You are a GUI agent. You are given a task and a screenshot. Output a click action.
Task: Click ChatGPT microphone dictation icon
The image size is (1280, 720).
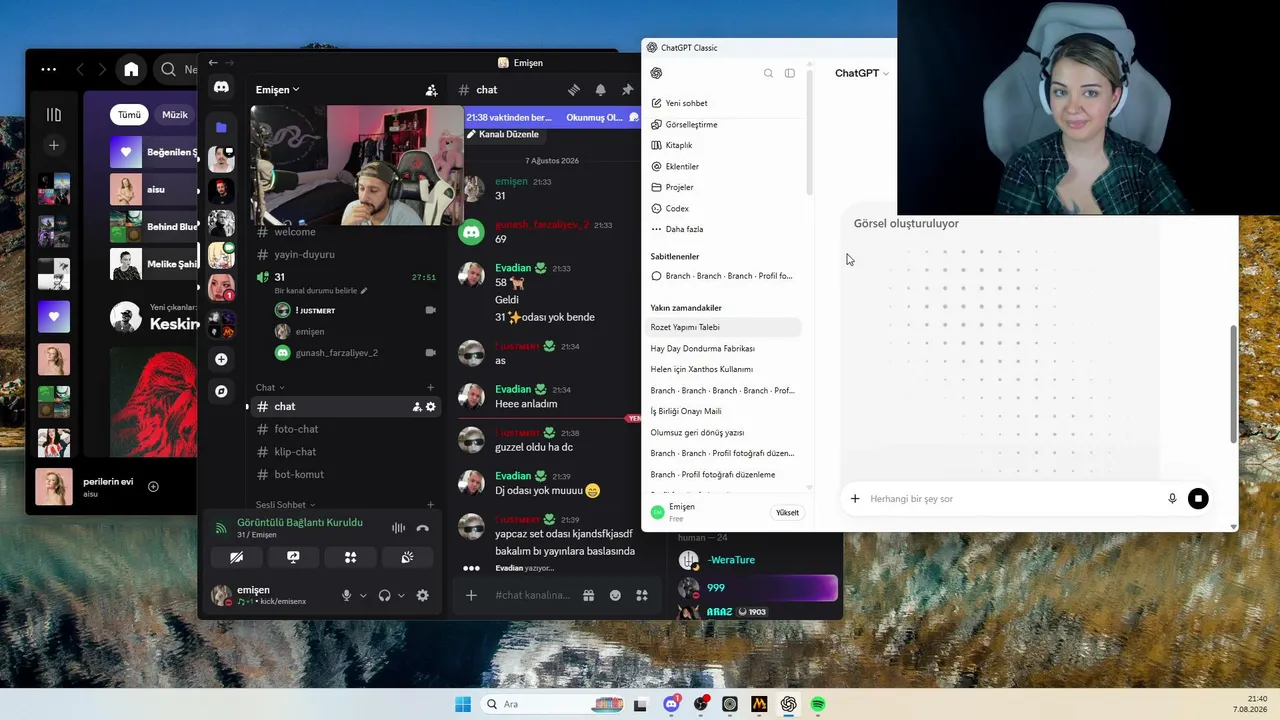tap(1172, 498)
